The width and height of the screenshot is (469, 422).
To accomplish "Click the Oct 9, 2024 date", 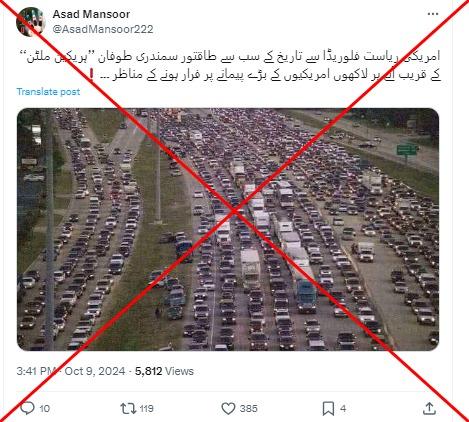I will click(95, 371).
